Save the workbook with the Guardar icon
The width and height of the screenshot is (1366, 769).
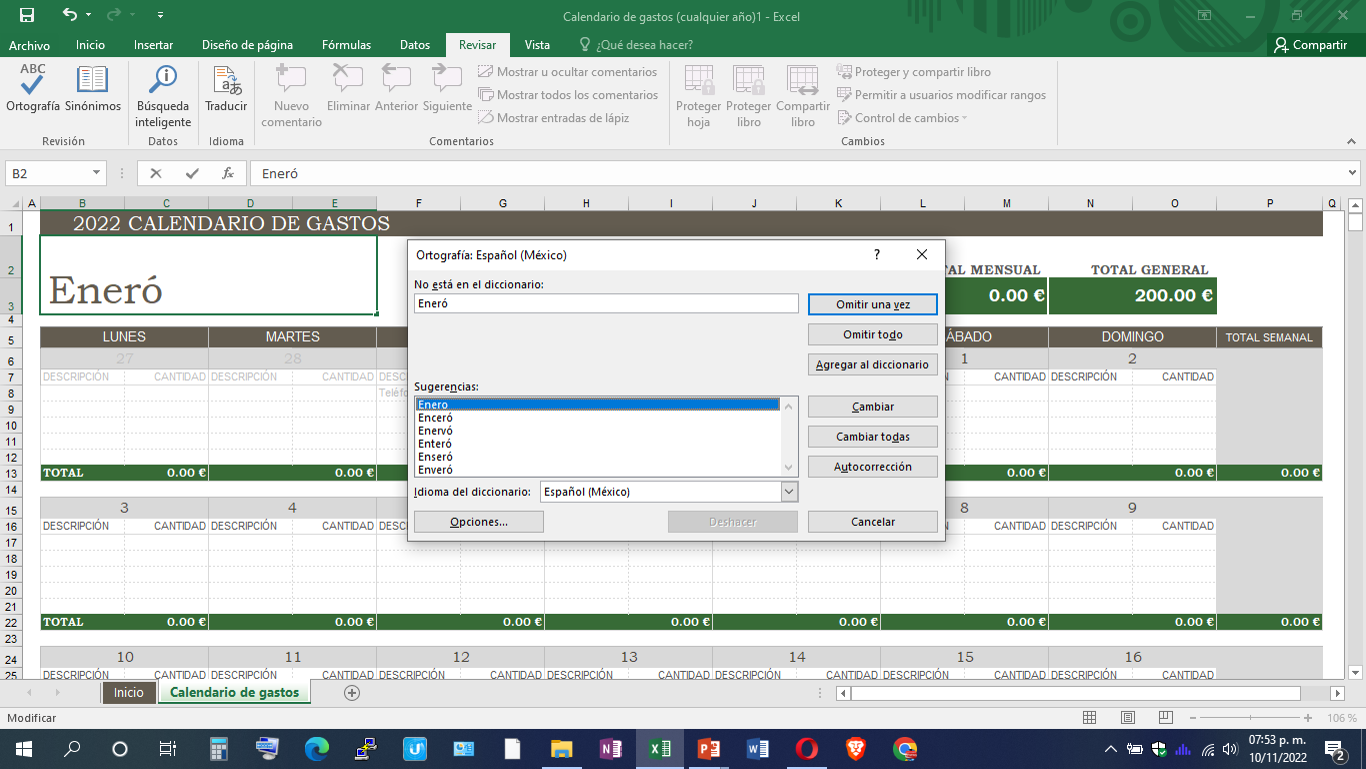click(x=27, y=16)
